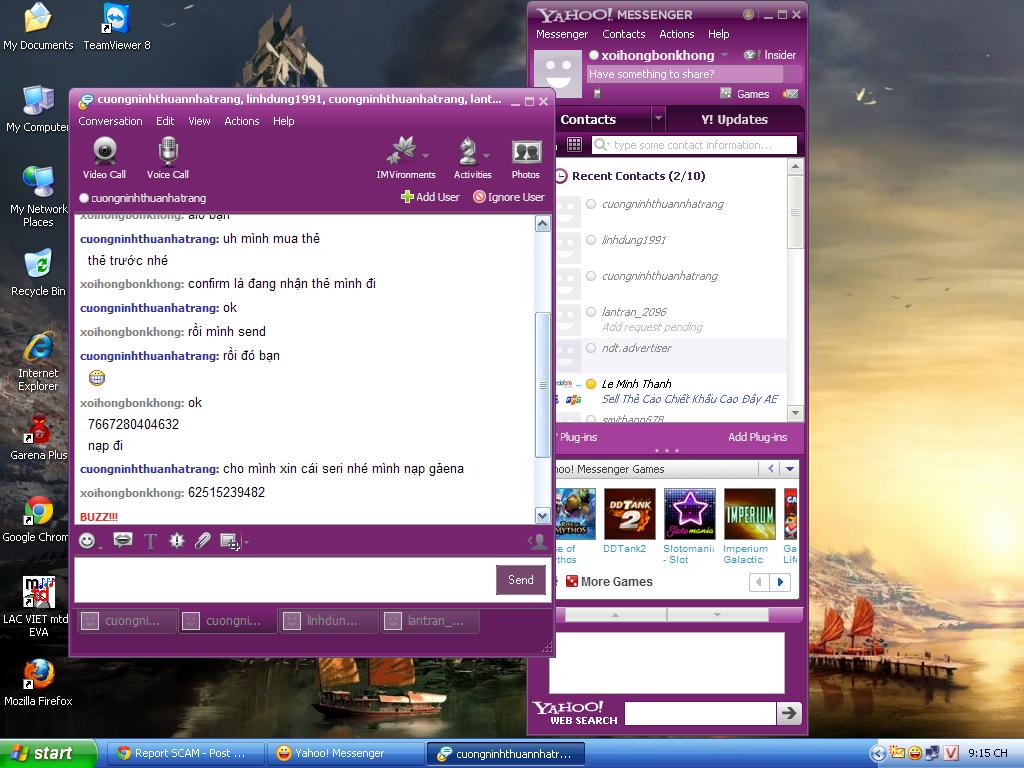Open the Photos sharing icon
The width and height of the screenshot is (1024, 768).
[x=526, y=157]
